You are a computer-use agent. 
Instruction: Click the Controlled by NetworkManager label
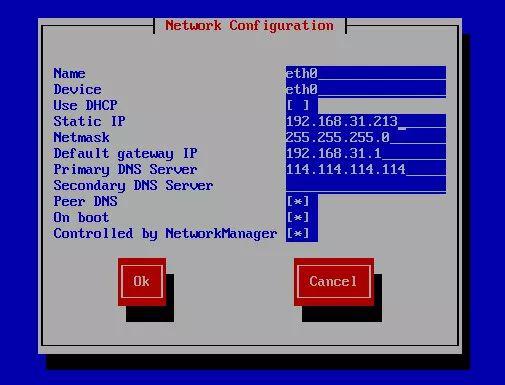[165, 234]
